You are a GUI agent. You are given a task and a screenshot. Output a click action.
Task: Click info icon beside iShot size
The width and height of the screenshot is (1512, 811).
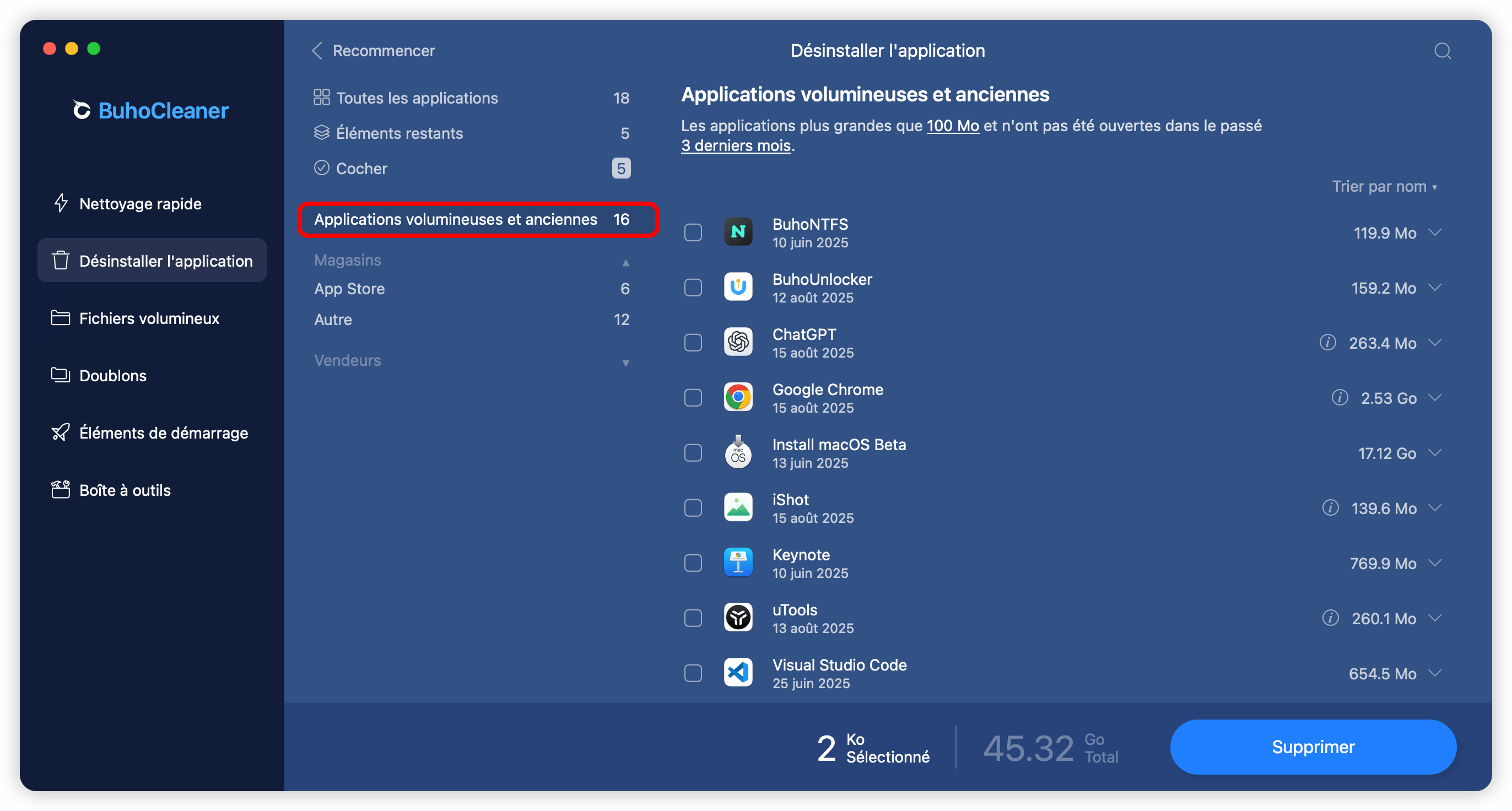pyautogui.click(x=1330, y=507)
